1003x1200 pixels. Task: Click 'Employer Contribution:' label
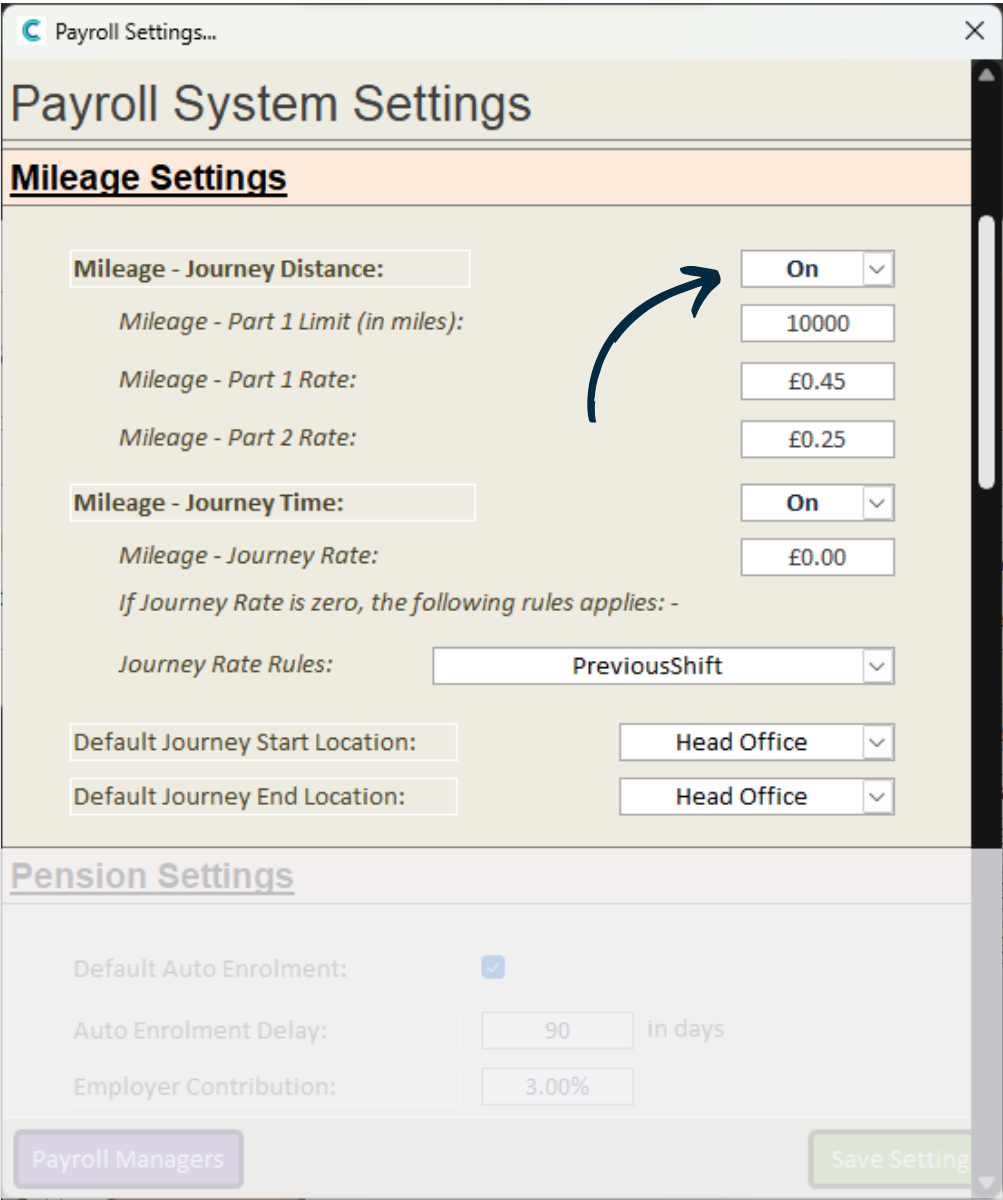tap(205, 1087)
